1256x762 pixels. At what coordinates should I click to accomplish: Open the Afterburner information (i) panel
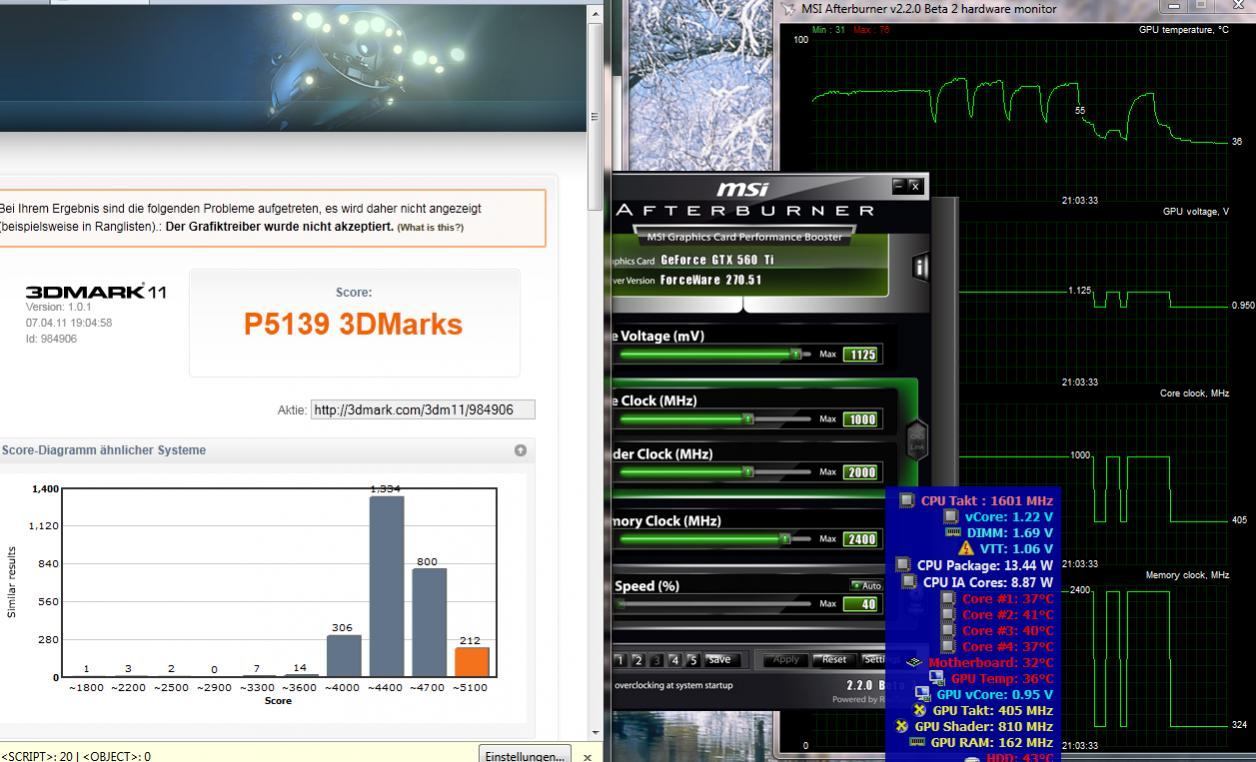(920, 267)
